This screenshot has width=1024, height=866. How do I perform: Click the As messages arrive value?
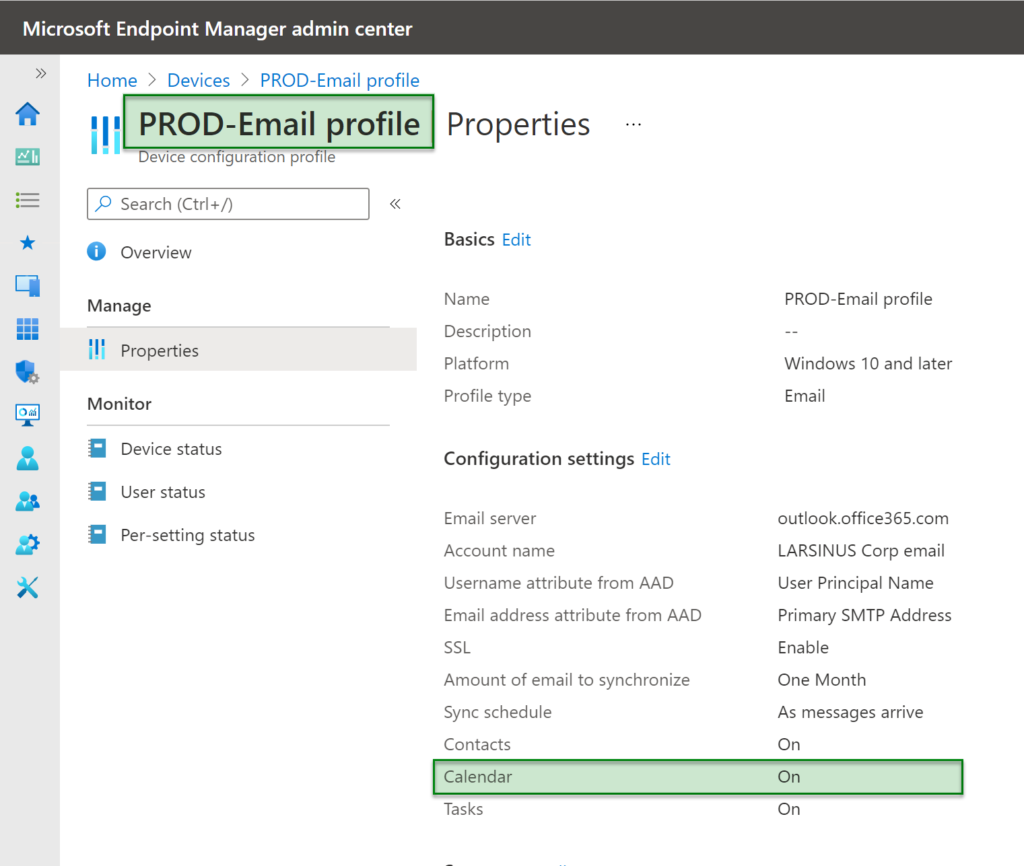pos(850,713)
